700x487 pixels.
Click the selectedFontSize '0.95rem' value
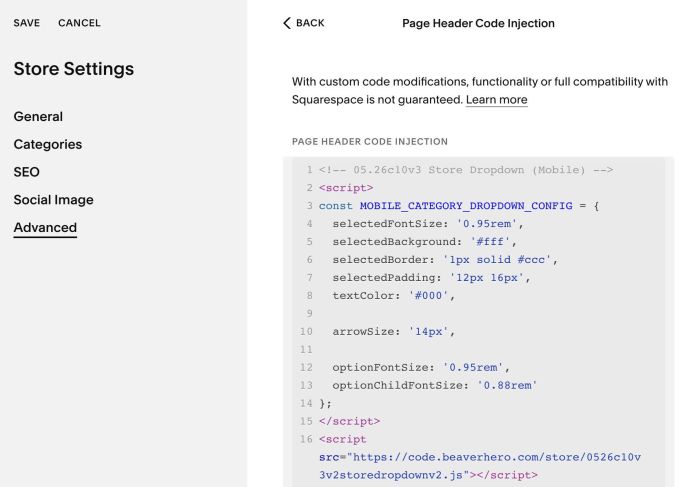pos(487,224)
